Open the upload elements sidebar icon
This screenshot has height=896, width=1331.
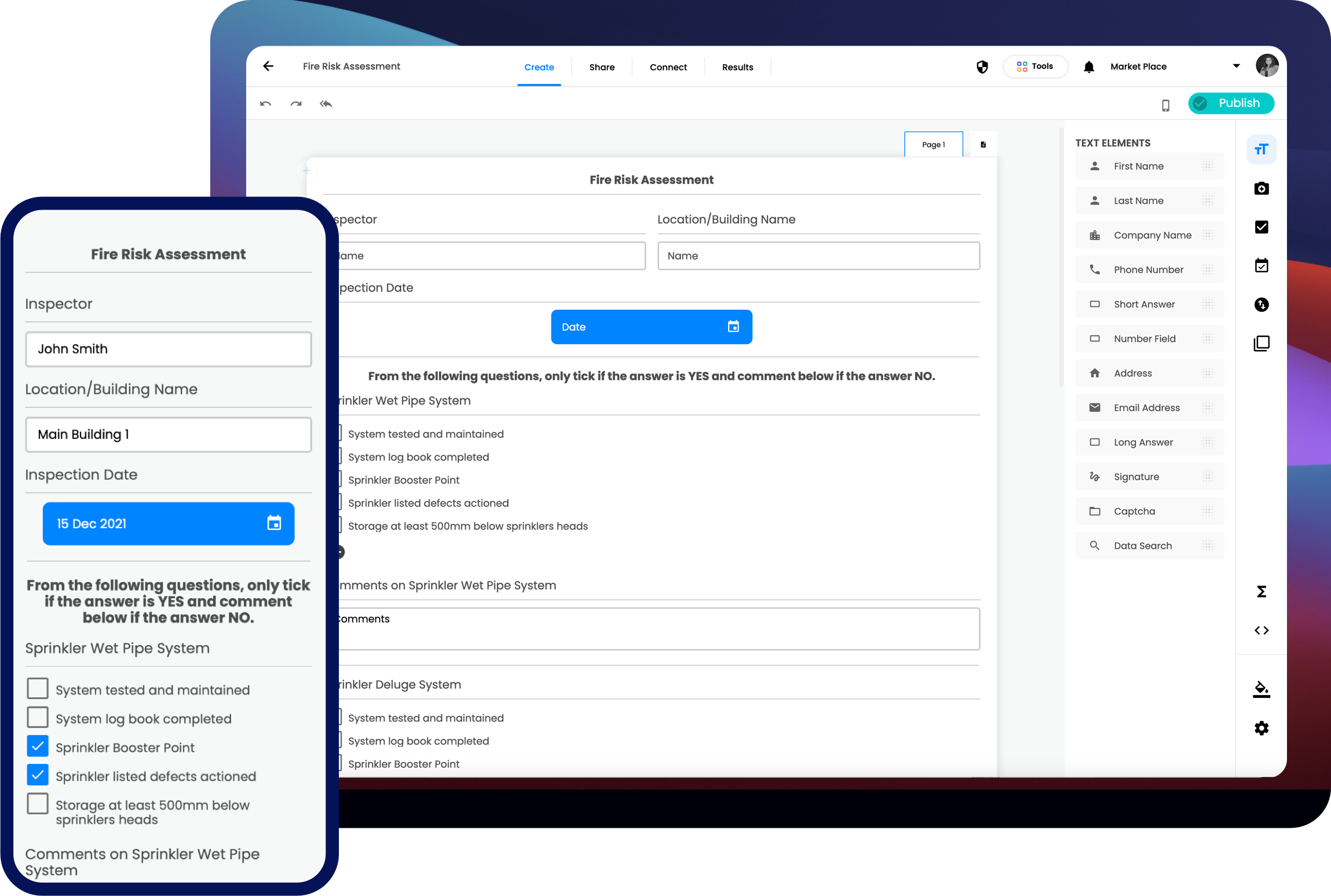point(1261,304)
